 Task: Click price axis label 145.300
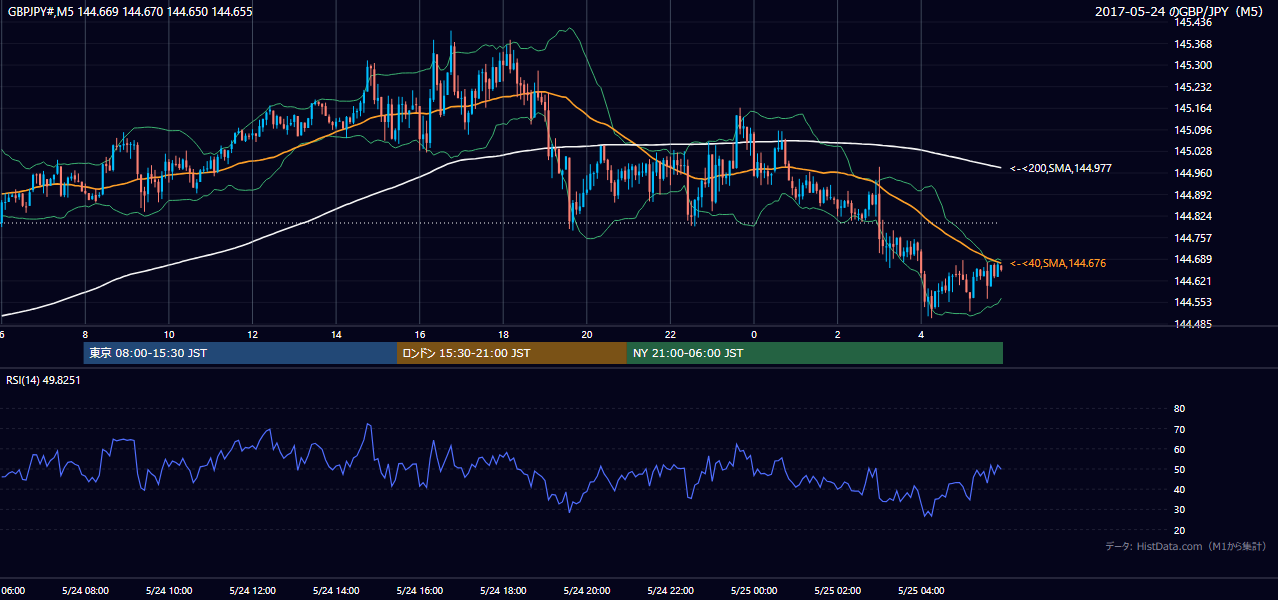[x=1192, y=65]
